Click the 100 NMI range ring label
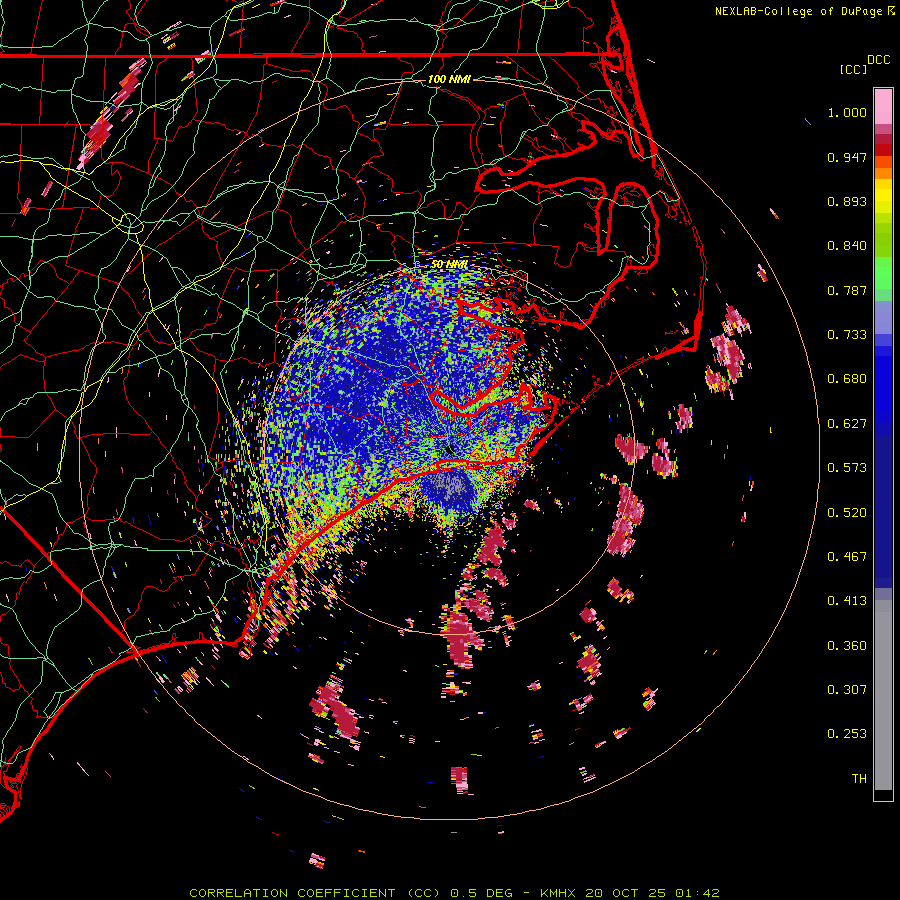The height and width of the screenshot is (900, 900). pos(449,79)
